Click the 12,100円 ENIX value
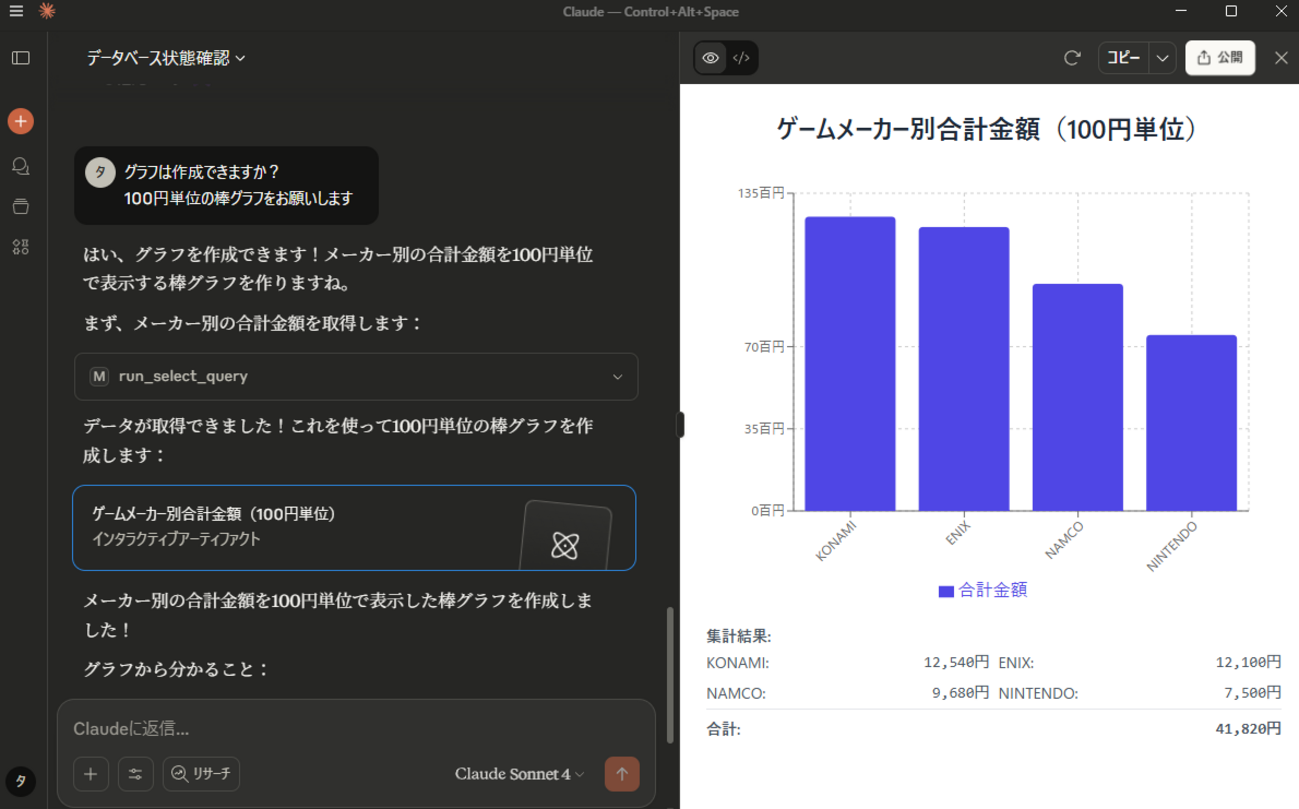 pyautogui.click(x=1248, y=662)
